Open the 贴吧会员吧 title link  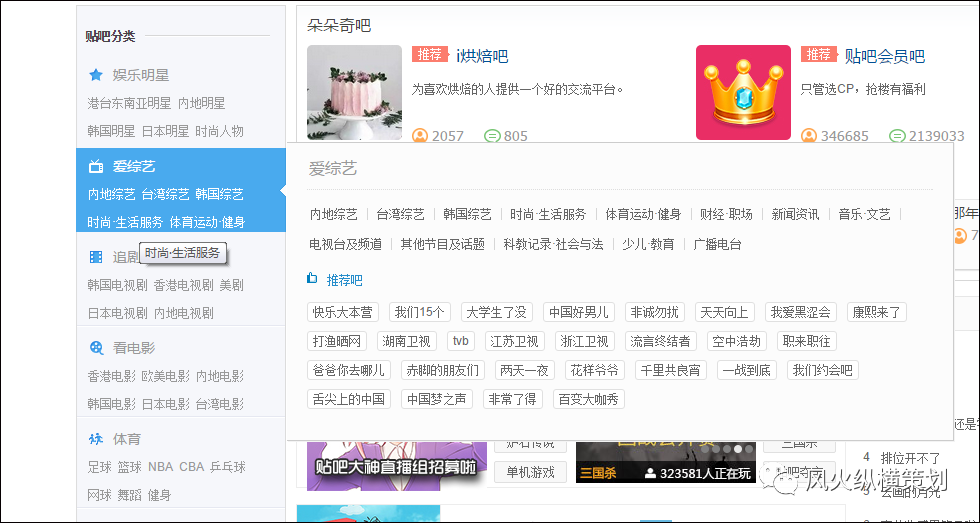(x=884, y=56)
